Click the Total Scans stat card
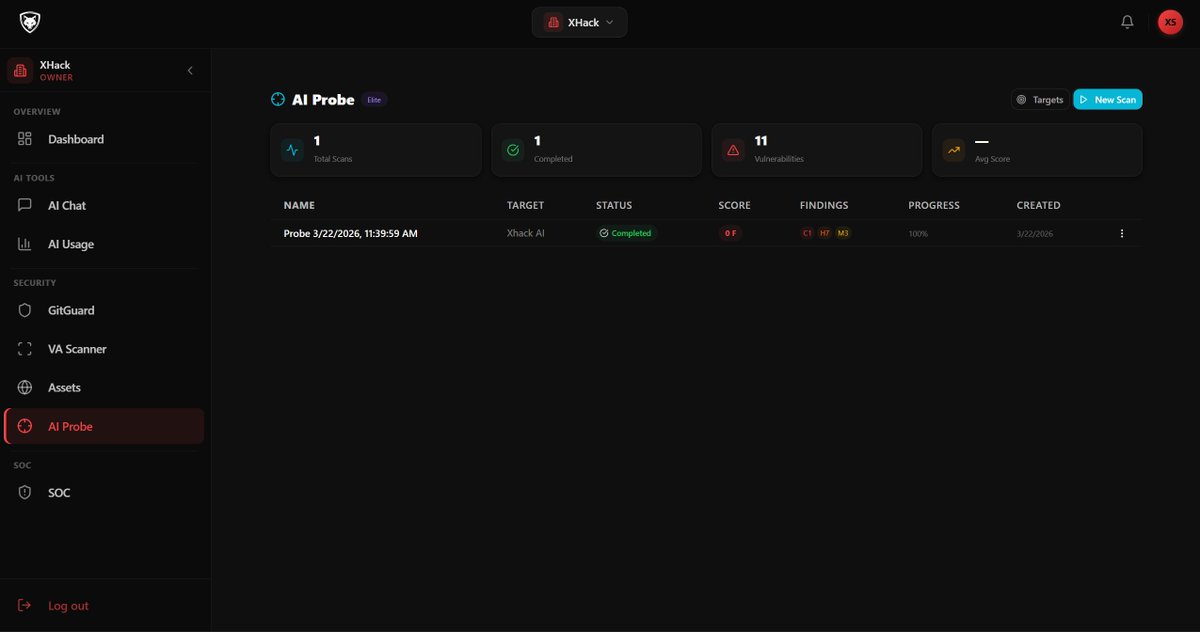 click(x=376, y=150)
